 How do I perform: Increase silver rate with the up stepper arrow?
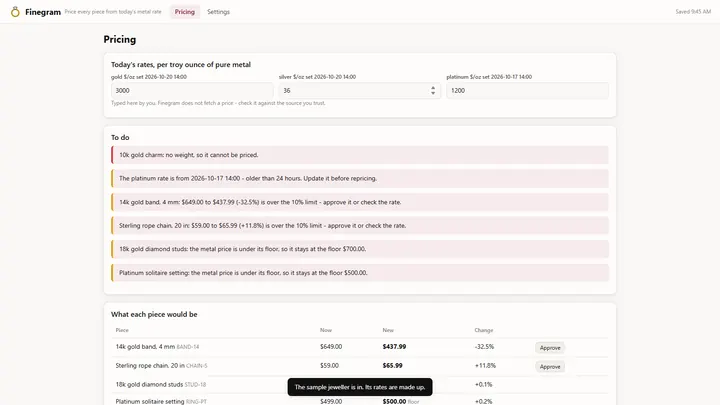(x=433, y=88)
